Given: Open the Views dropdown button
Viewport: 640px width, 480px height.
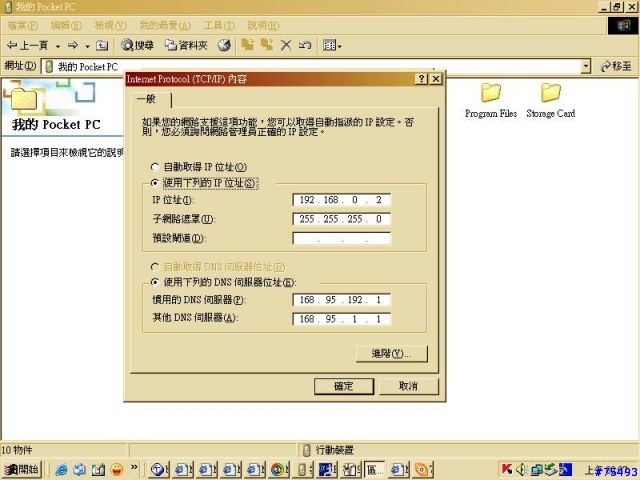Looking at the screenshot, I should (x=332, y=45).
